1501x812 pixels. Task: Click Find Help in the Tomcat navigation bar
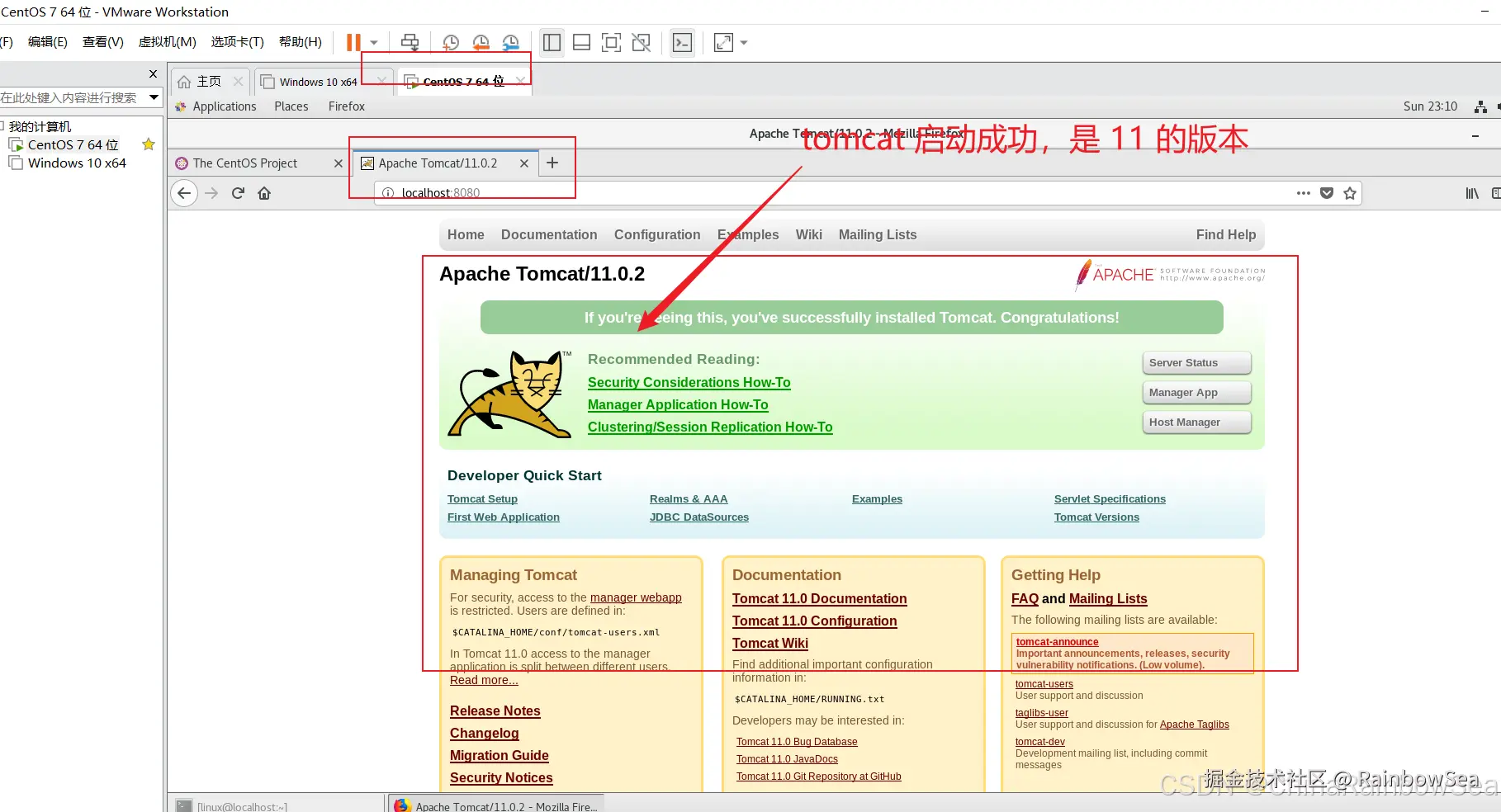click(1226, 234)
